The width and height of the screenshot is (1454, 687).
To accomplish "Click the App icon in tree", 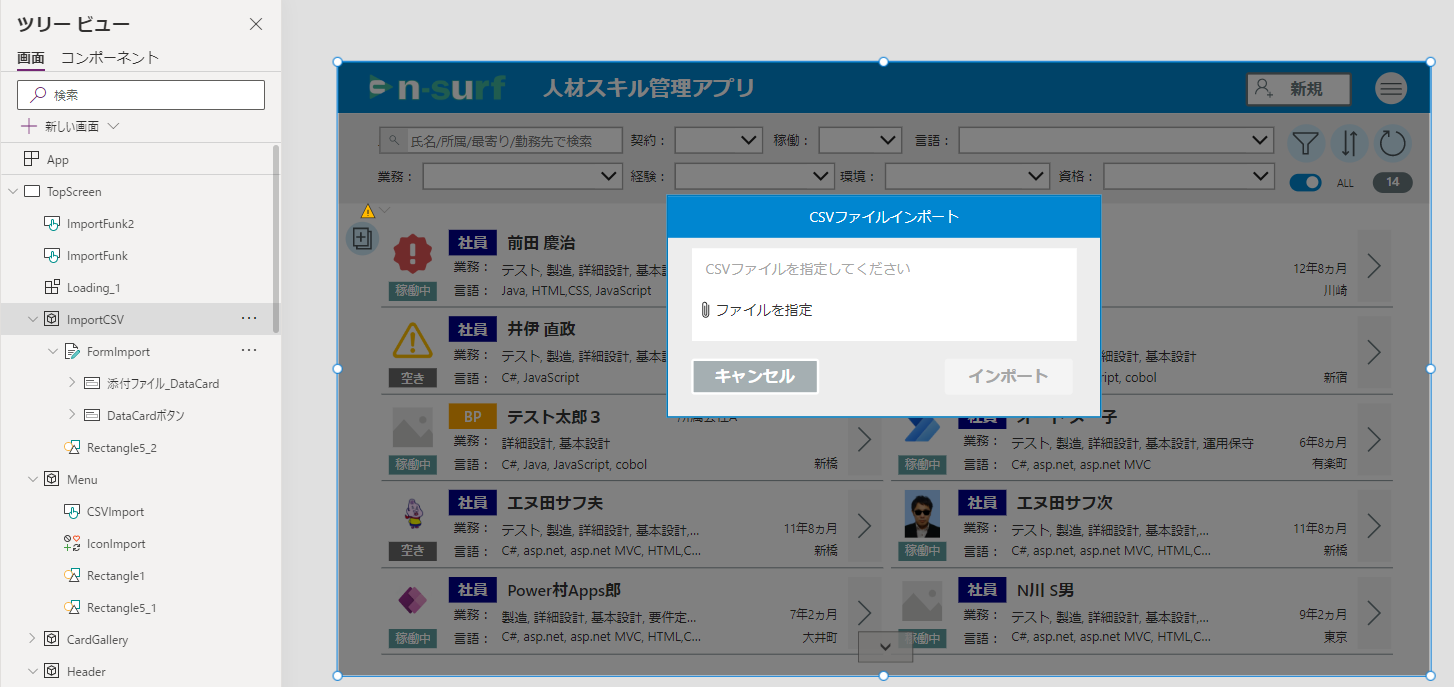I will [31, 159].
